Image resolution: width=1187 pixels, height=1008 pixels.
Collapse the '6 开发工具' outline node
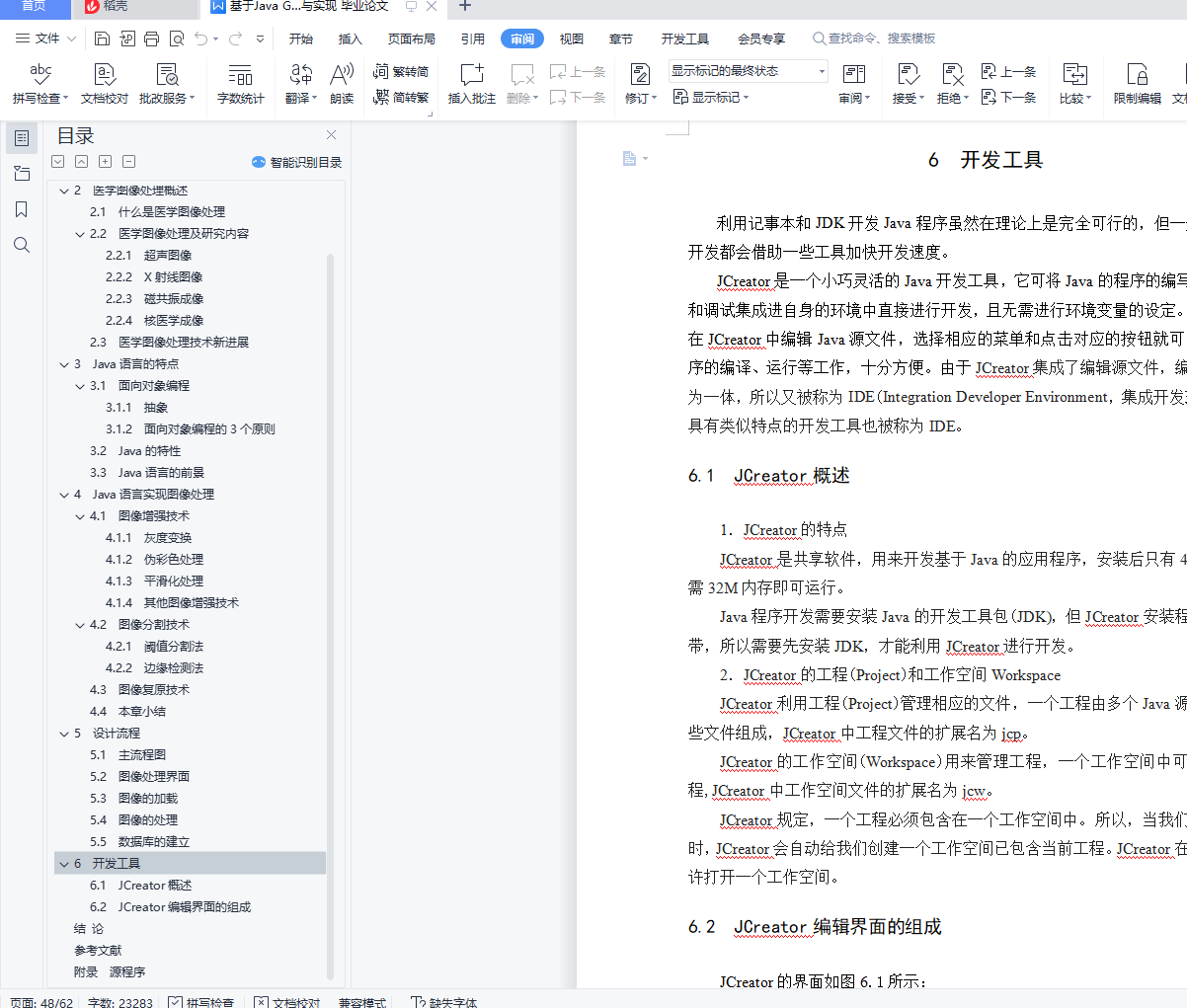[x=64, y=864]
